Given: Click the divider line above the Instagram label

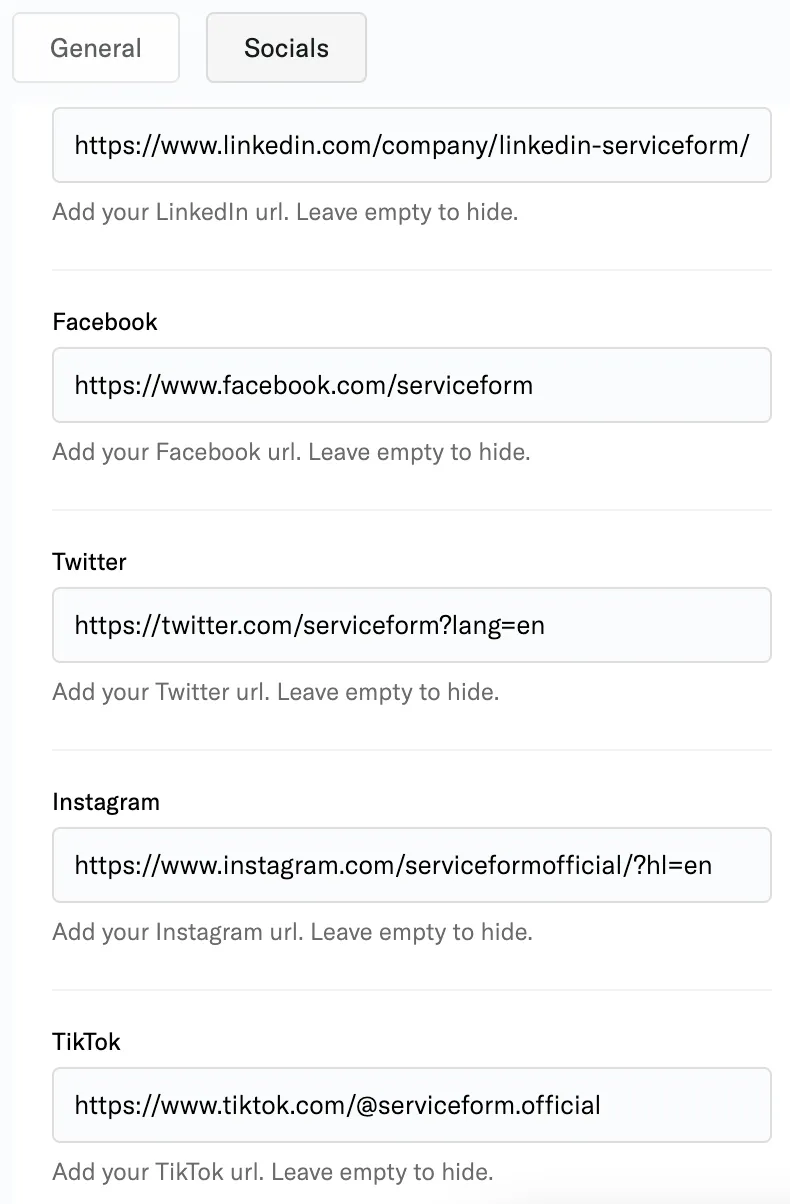Looking at the screenshot, I should tap(412, 750).
